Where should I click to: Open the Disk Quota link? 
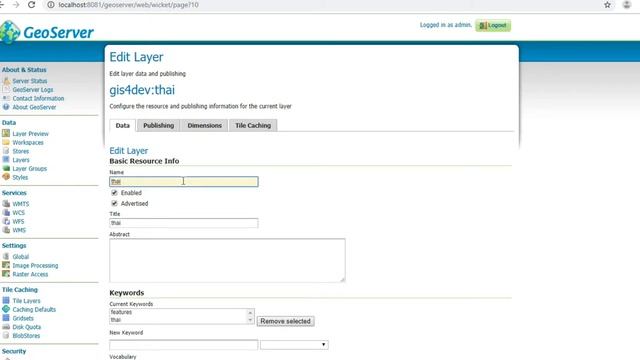pos(27,327)
